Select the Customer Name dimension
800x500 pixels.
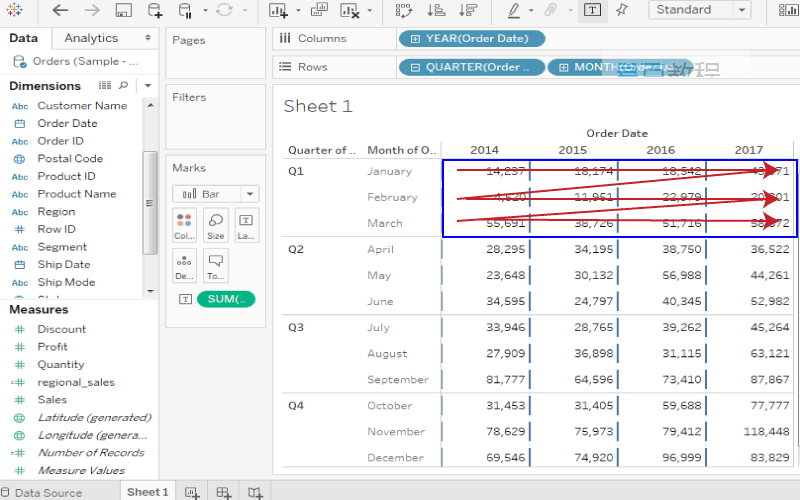82,106
